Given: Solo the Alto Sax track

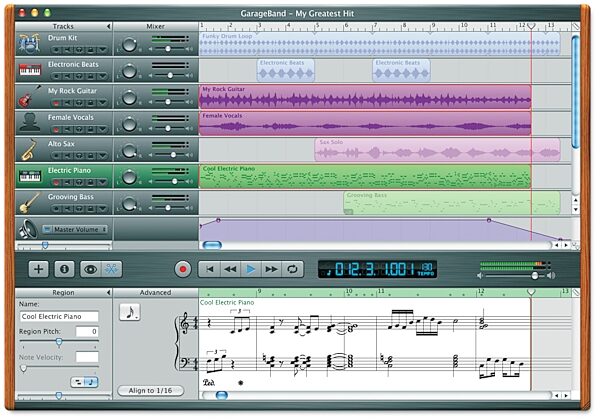Looking at the screenshot, I should tap(79, 155).
